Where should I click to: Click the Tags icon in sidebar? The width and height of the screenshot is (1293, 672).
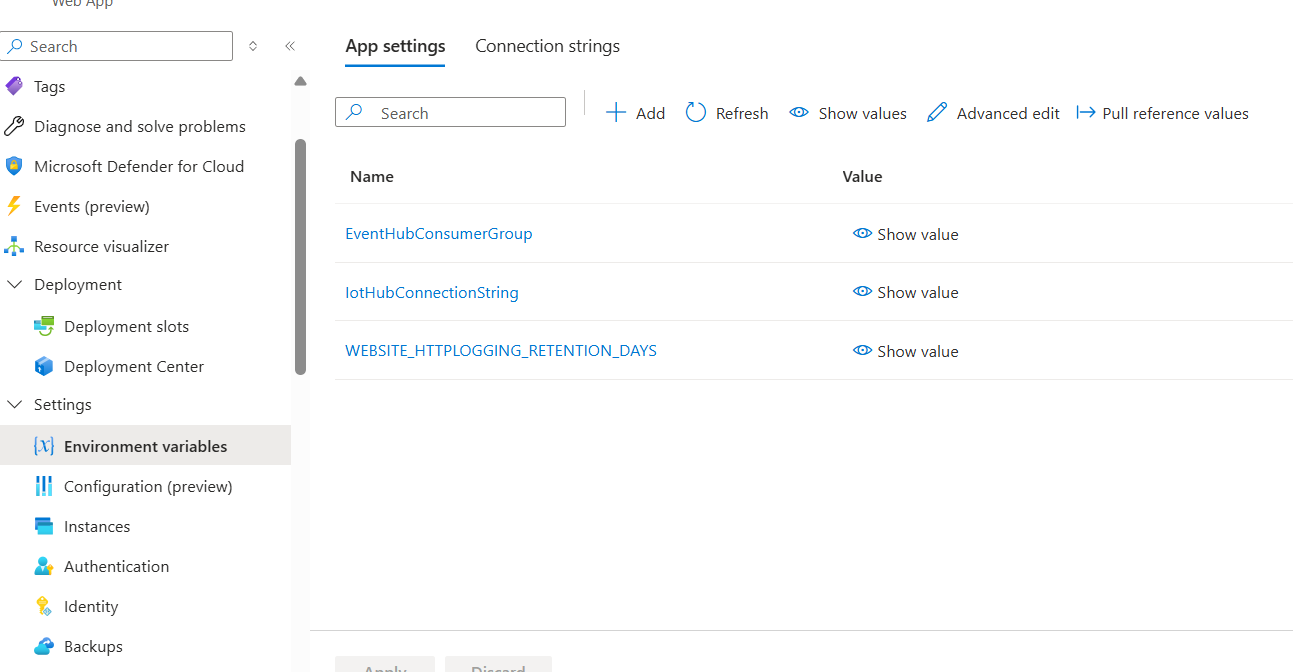pyautogui.click(x=14, y=86)
